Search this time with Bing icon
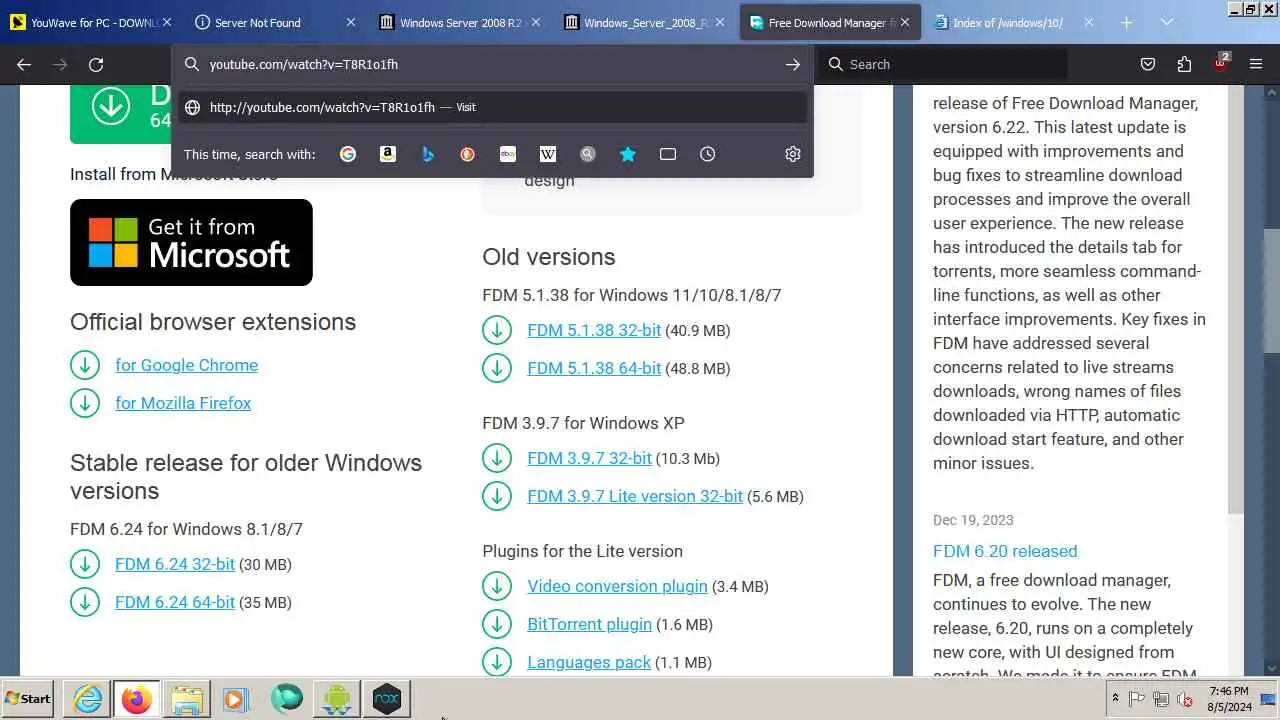 pyautogui.click(x=428, y=154)
